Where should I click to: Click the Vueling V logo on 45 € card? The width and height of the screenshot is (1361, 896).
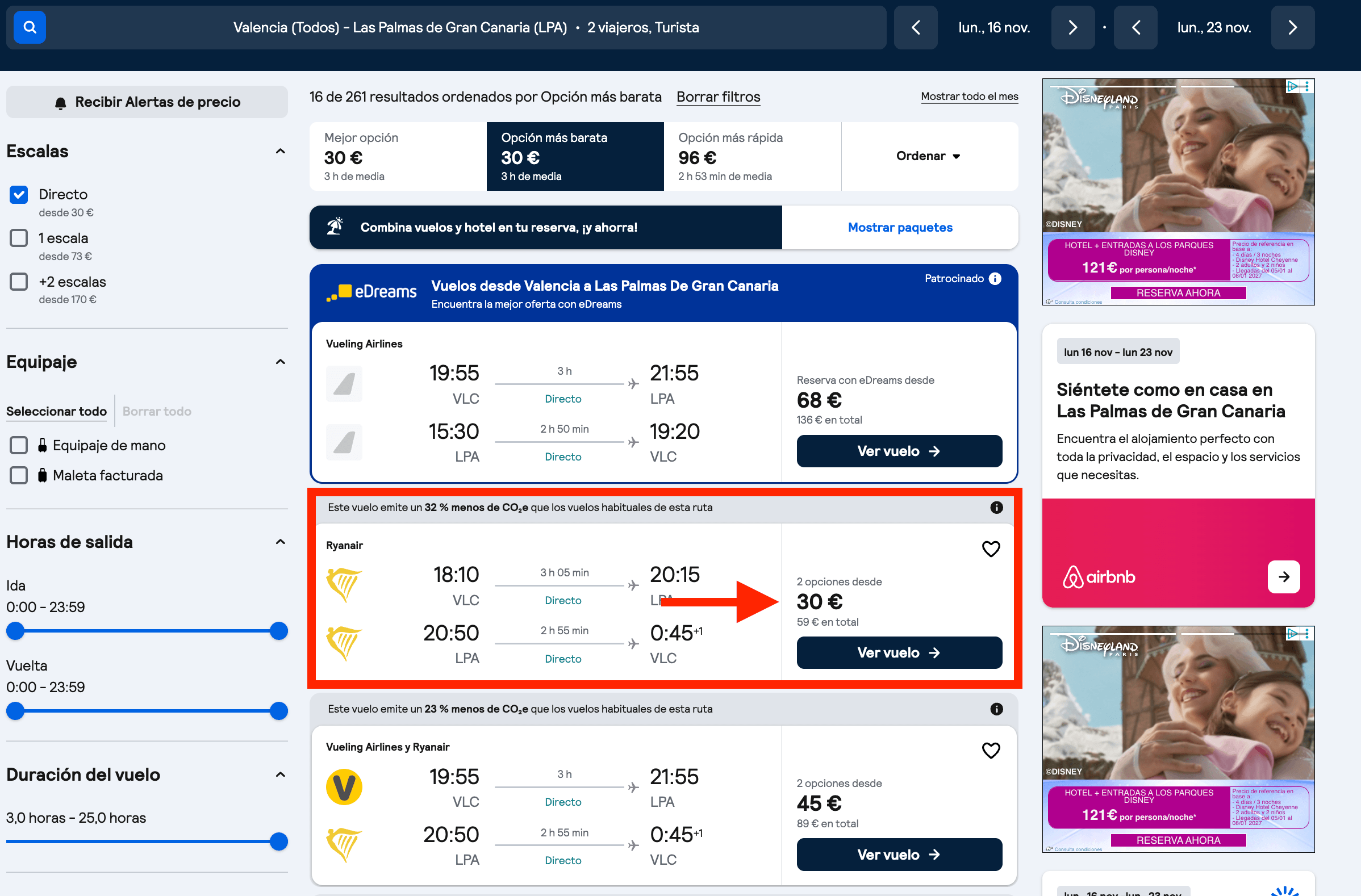tap(344, 788)
